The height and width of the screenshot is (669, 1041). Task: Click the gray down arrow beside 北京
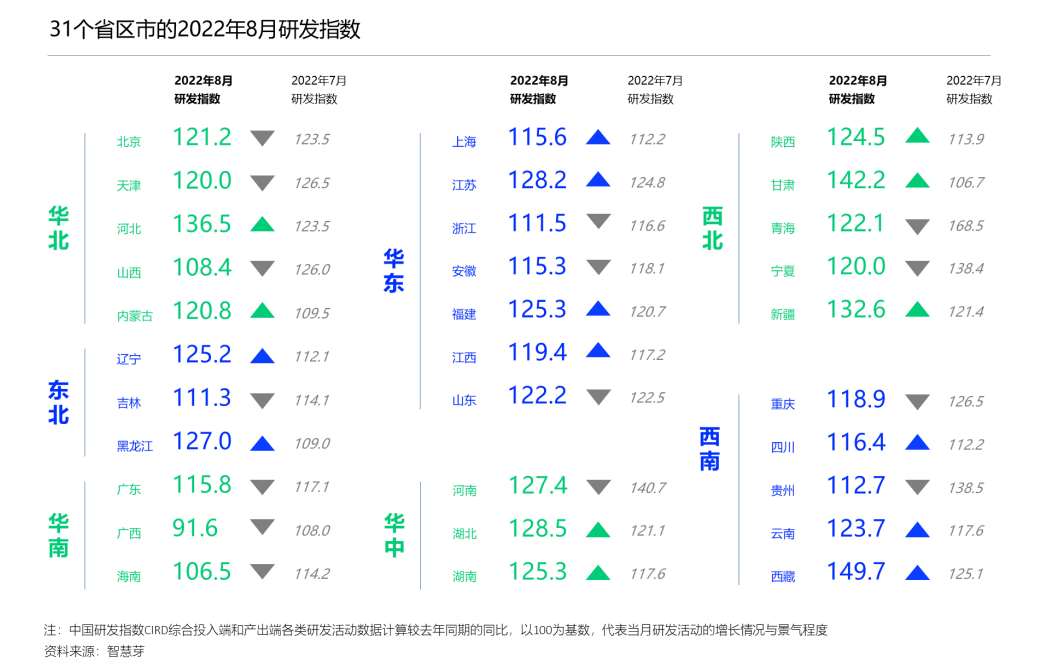coord(262,138)
